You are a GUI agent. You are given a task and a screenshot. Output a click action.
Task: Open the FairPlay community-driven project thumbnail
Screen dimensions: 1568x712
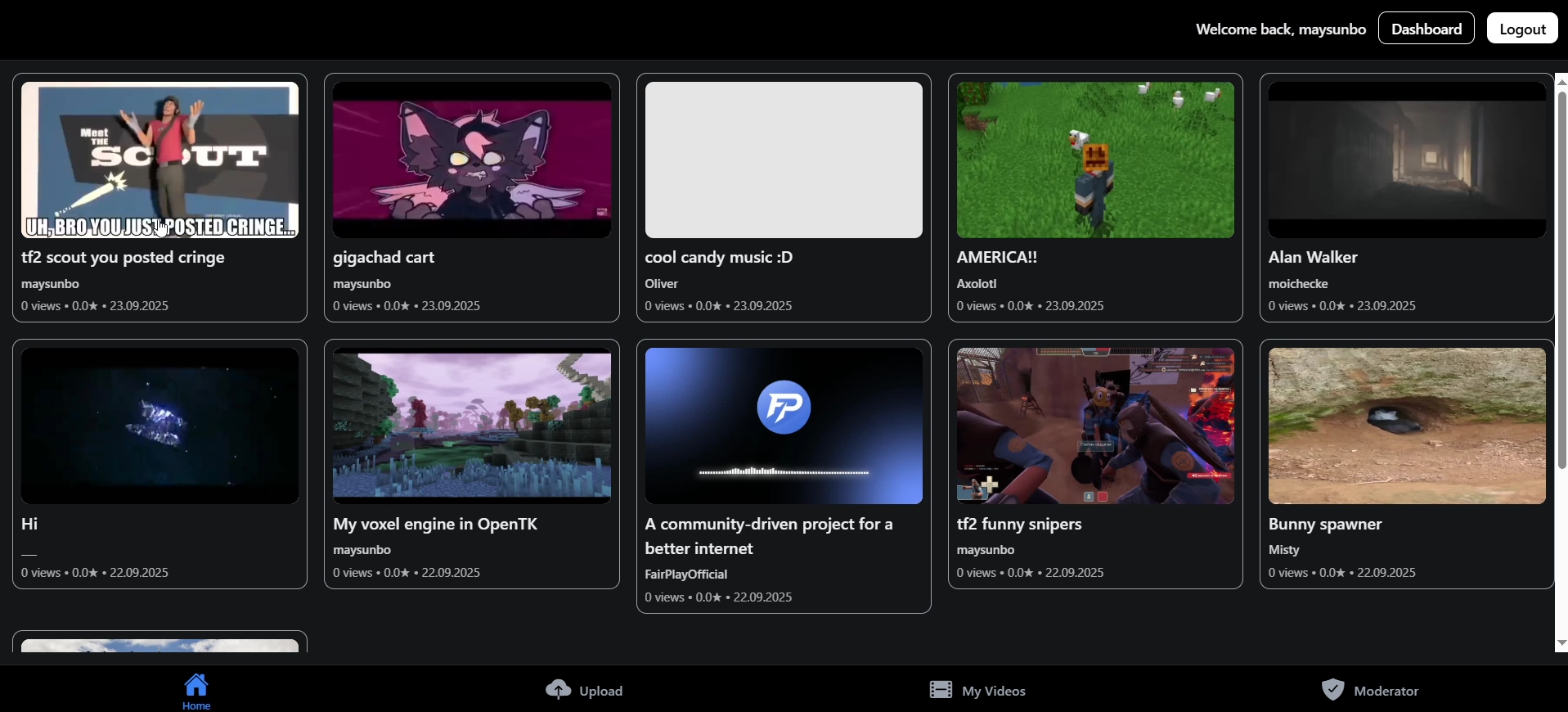pyautogui.click(x=784, y=426)
